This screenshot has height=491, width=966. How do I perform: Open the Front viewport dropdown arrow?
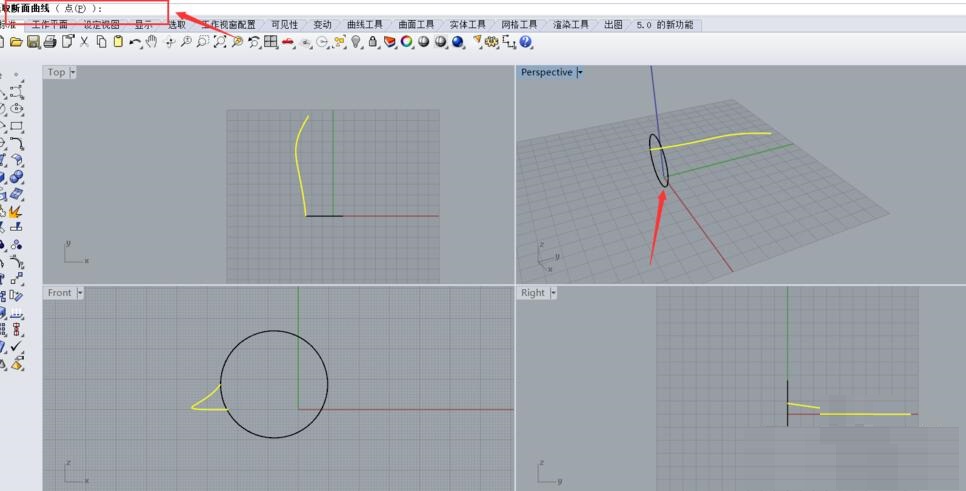coord(80,293)
